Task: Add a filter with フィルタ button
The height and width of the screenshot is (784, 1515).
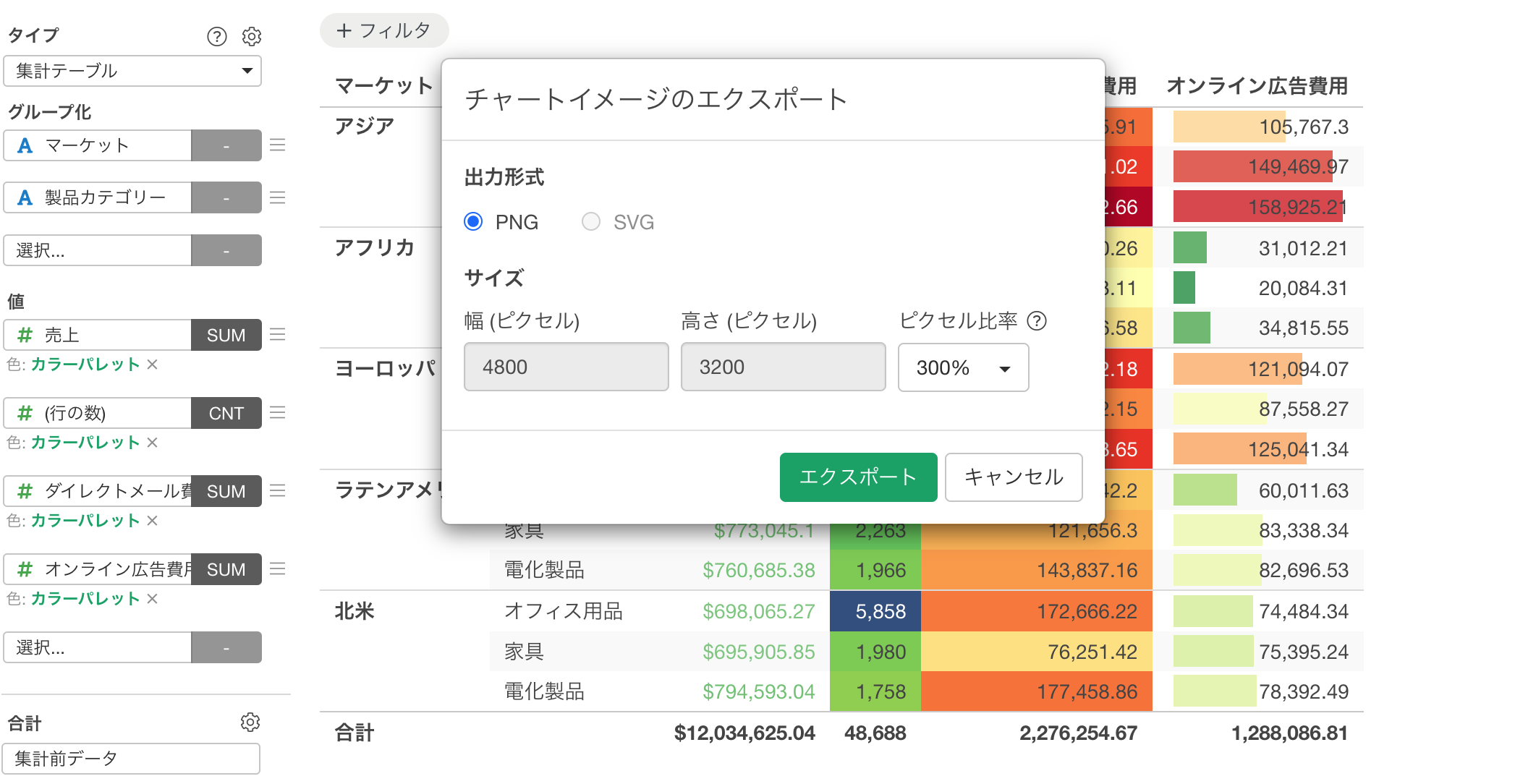Action: click(x=384, y=30)
